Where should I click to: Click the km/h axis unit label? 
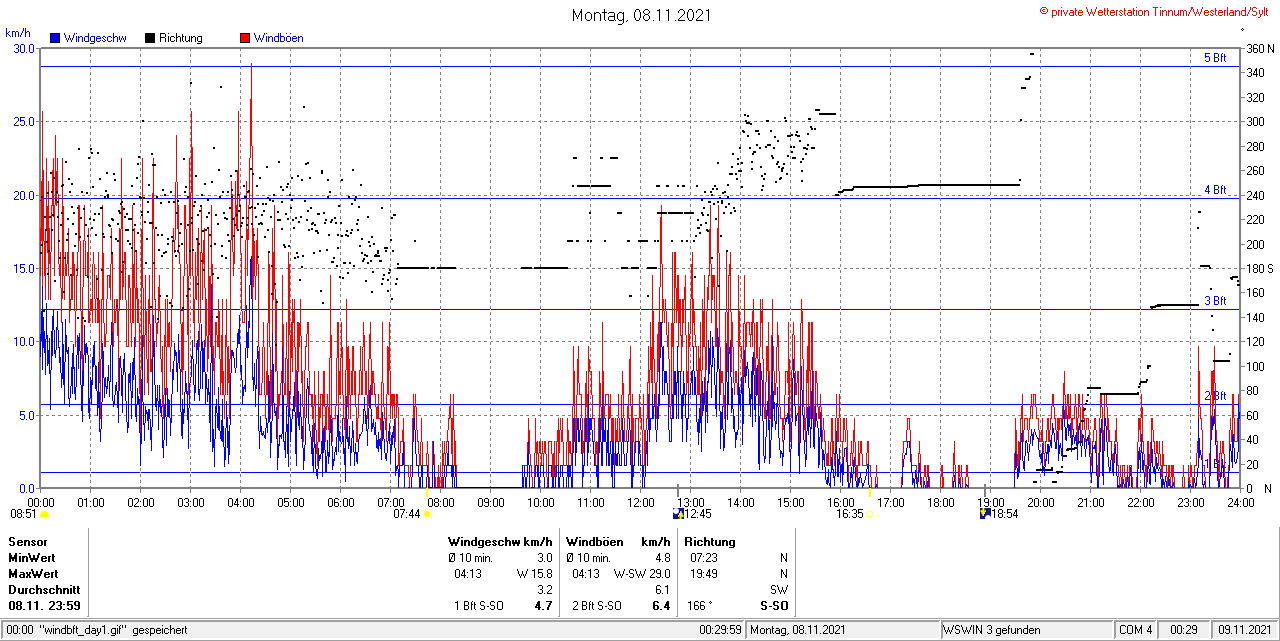click(x=18, y=32)
